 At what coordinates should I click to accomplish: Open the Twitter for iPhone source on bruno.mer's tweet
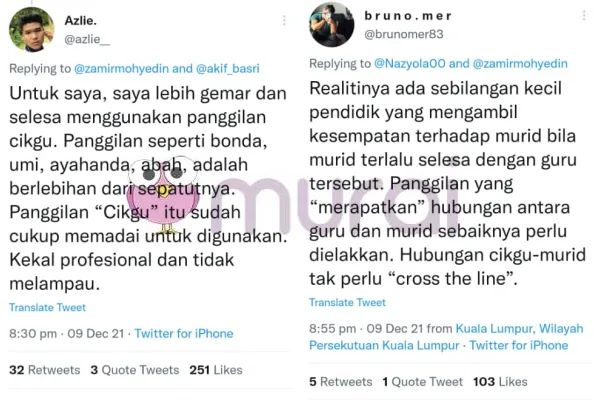518,345
